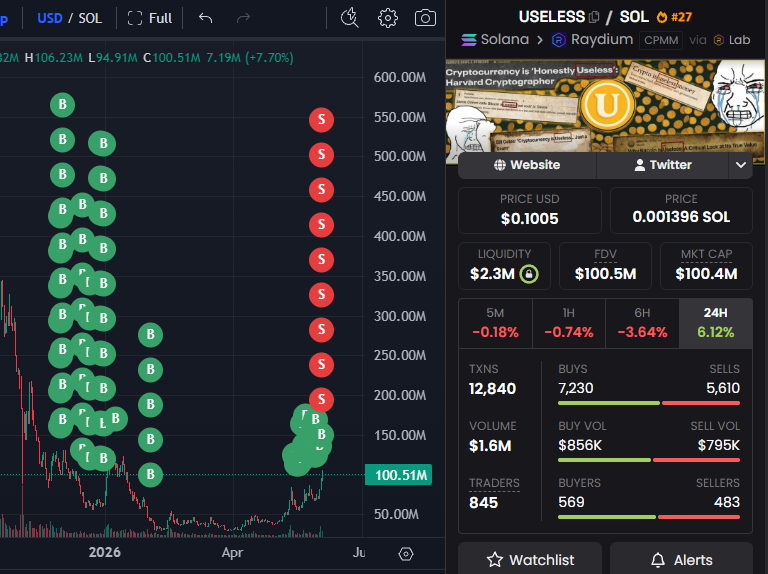Click the buys versus sells bar
This screenshot has height=574, width=768.
pos(648,403)
